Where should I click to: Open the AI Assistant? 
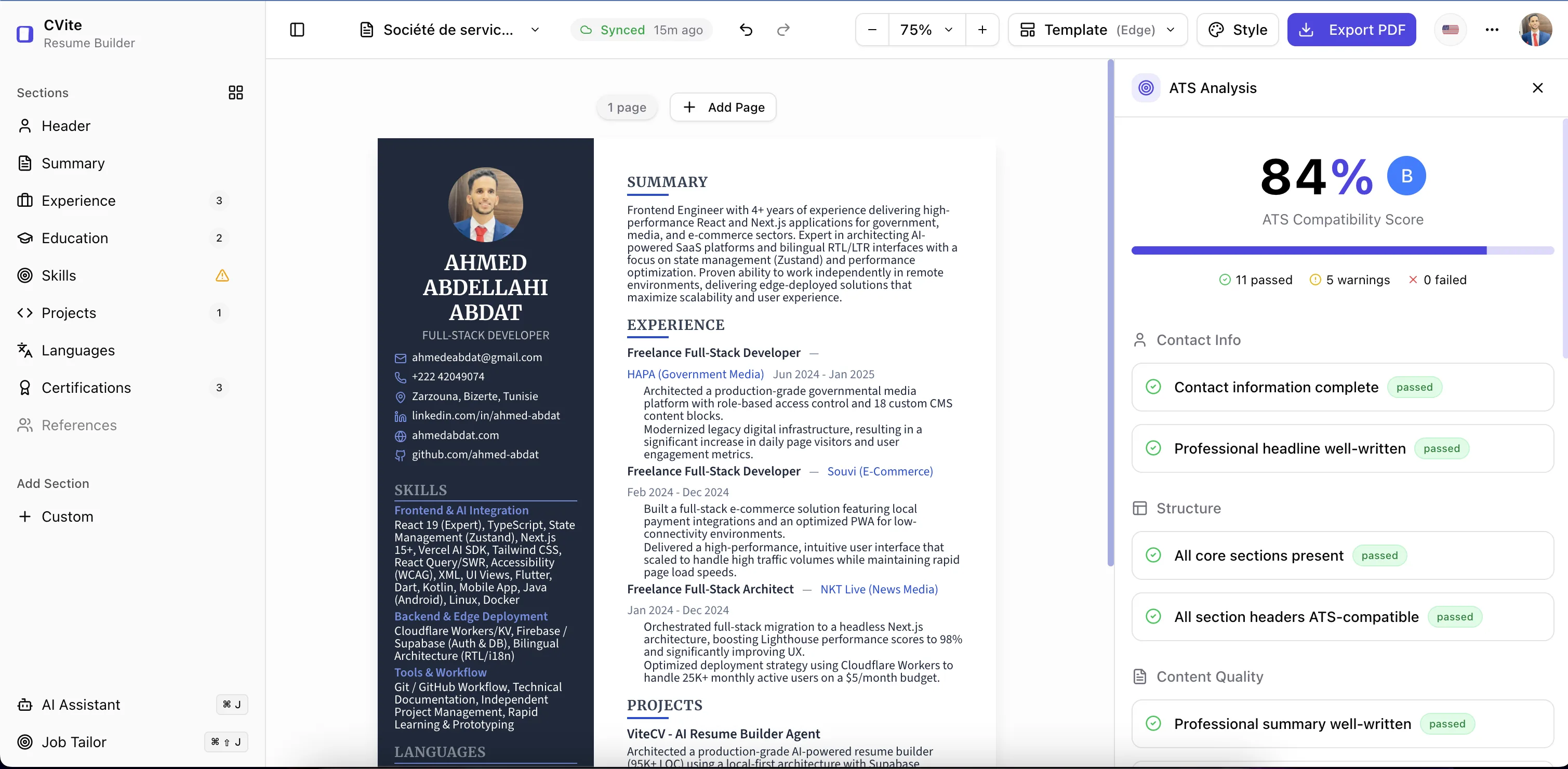click(81, 705)
